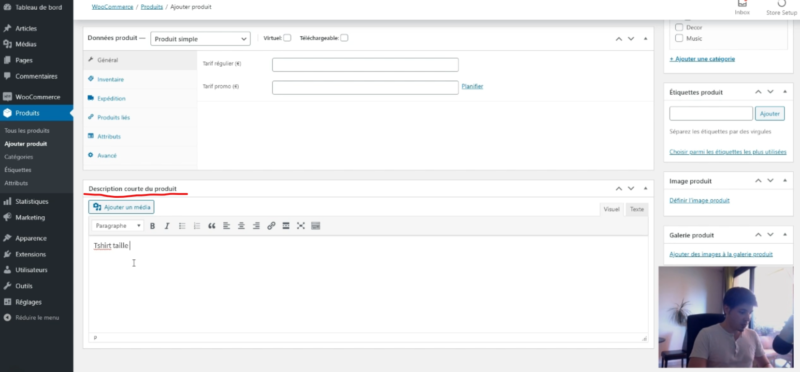
Task: Open the Inbox panel
Action: point(742,8)
